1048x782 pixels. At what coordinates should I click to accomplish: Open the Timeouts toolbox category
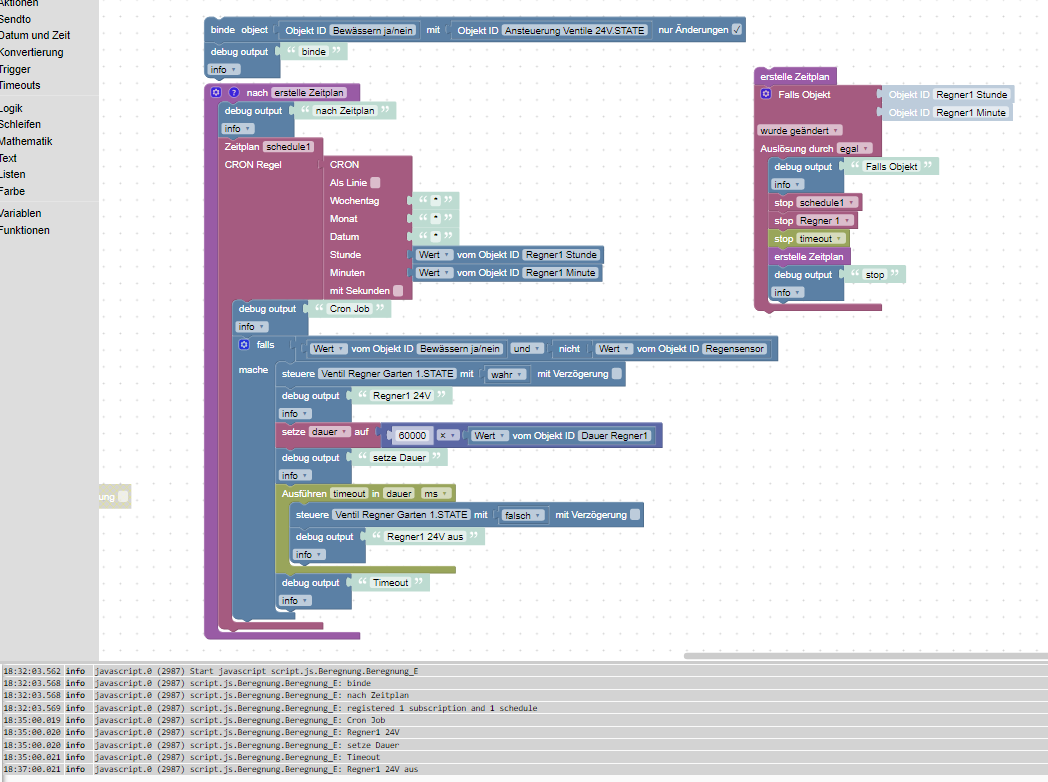click(20, 86)
